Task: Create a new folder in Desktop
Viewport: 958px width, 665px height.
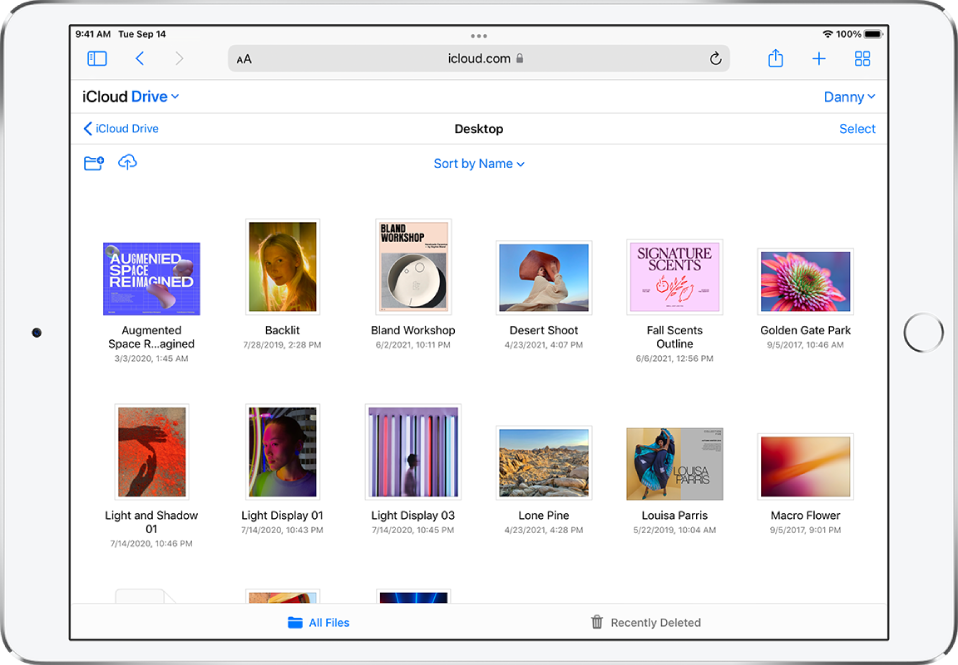Action: coord(93,163)
